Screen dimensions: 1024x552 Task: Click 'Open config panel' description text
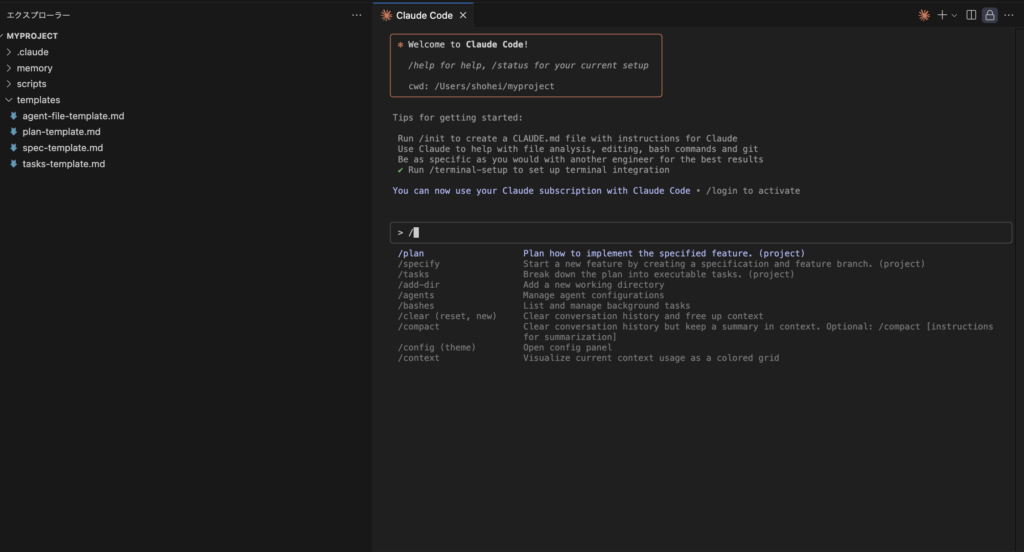tap(568, 348)
